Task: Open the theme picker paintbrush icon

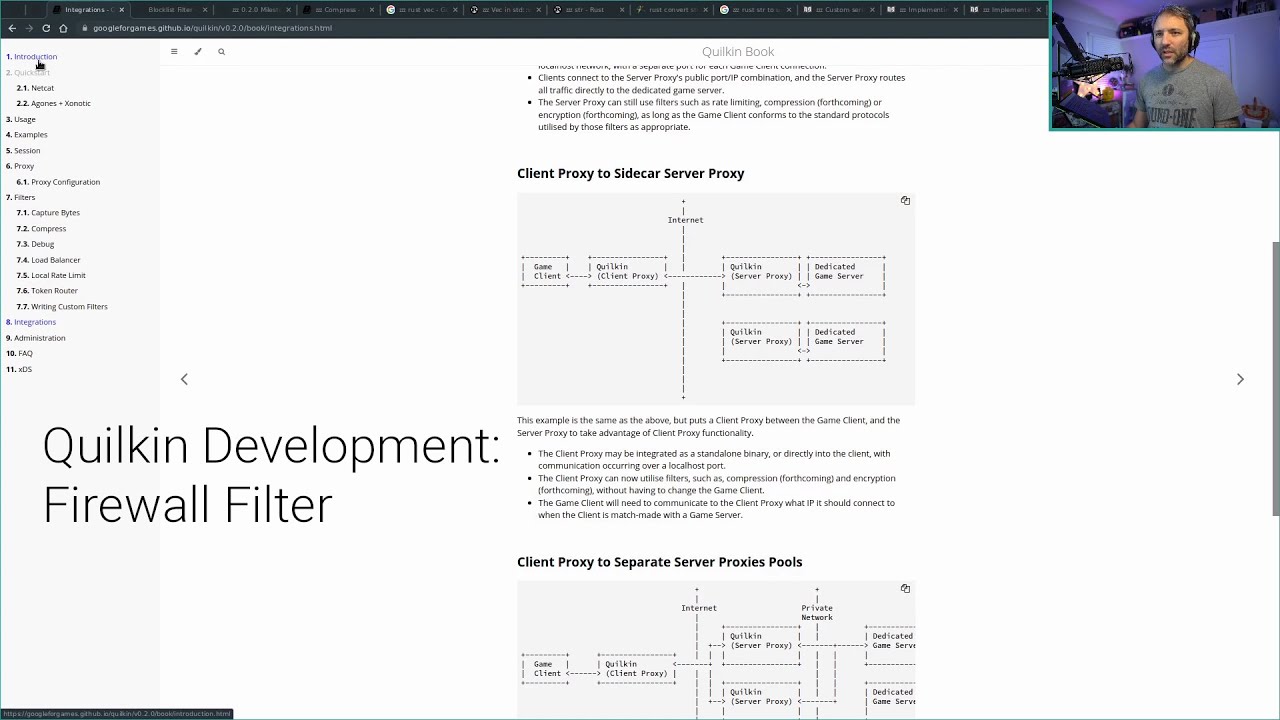Action: pos(198,51)
